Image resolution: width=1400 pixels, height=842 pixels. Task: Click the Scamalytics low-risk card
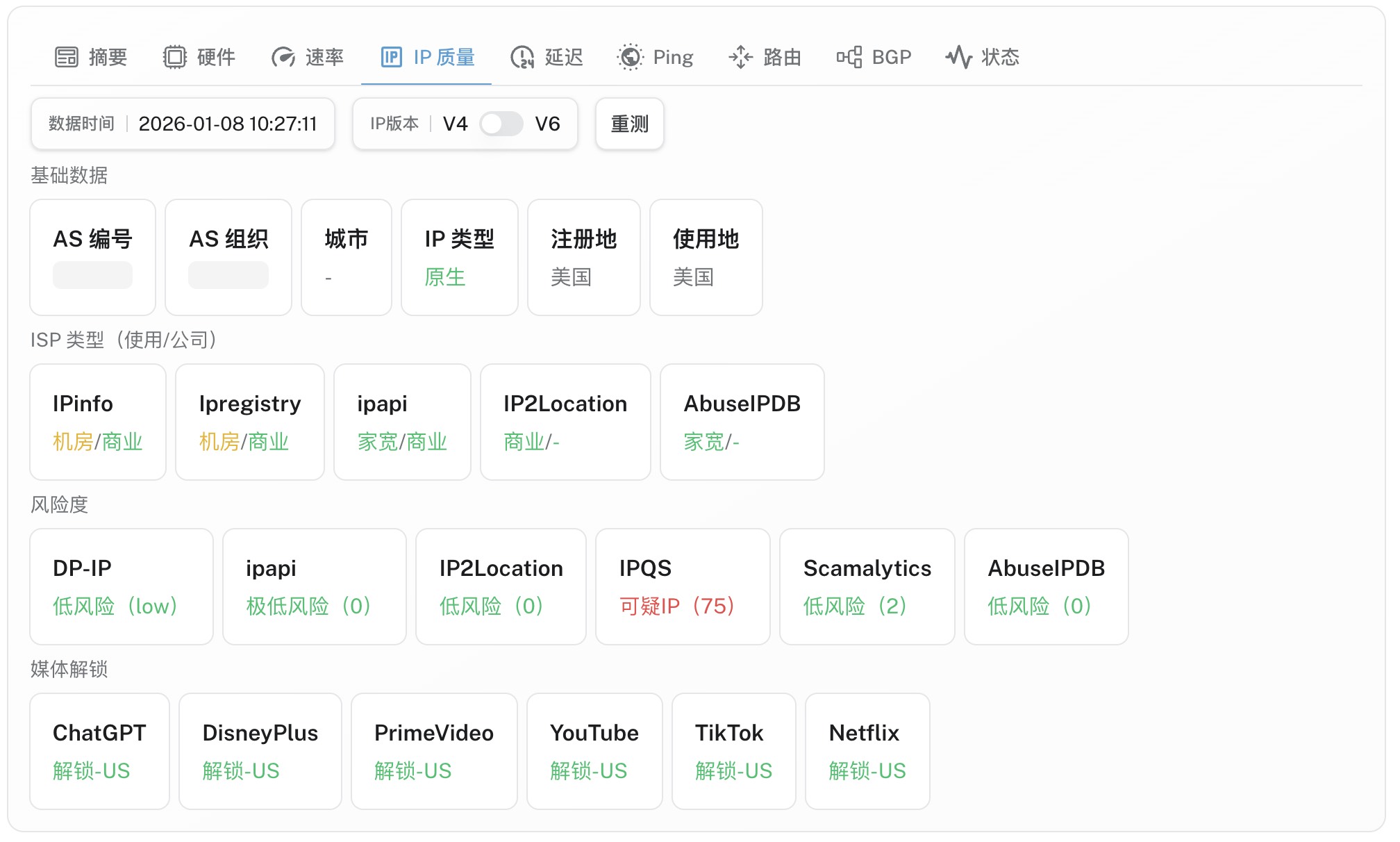click(x=867, y=586)
